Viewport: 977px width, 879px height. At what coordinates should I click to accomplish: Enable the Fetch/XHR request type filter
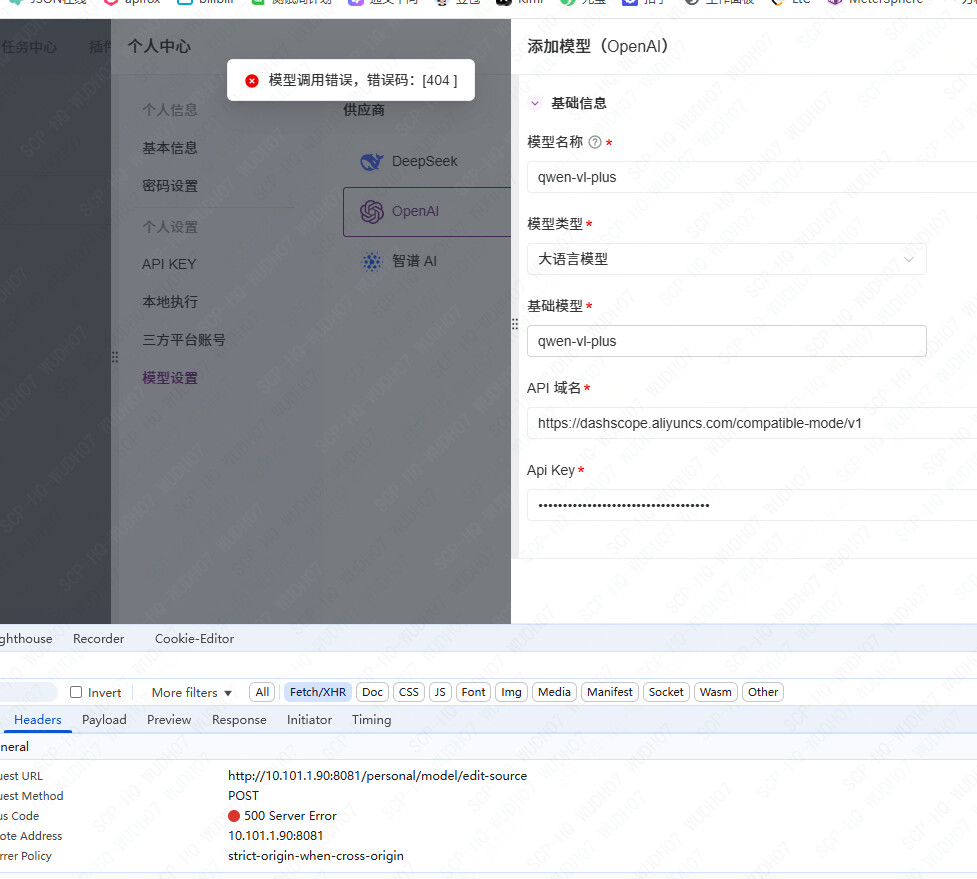(x=317, y=692)
